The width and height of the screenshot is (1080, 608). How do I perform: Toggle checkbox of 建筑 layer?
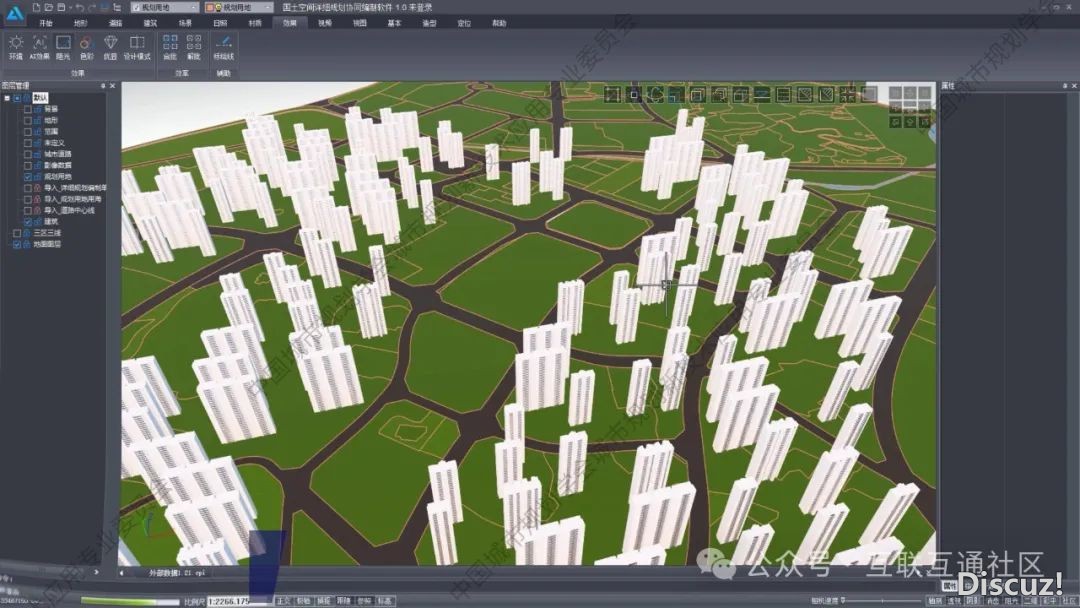(x=28, y=222)
